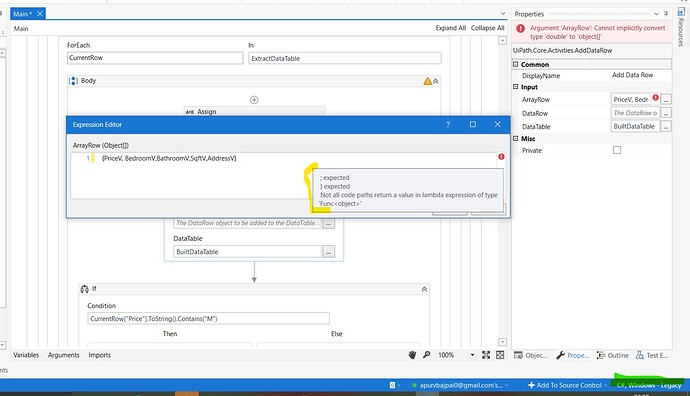Click the fit to screen icon
The width and height of the screenshot is (690, 396).
486,355
